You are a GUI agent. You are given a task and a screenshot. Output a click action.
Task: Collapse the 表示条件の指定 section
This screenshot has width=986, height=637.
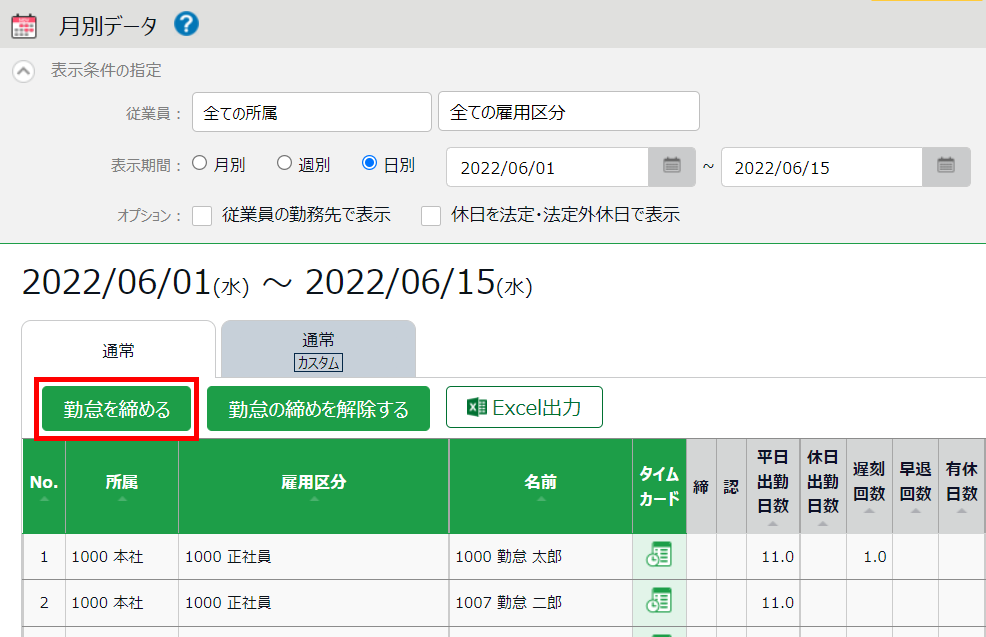[x=24, y=71]
